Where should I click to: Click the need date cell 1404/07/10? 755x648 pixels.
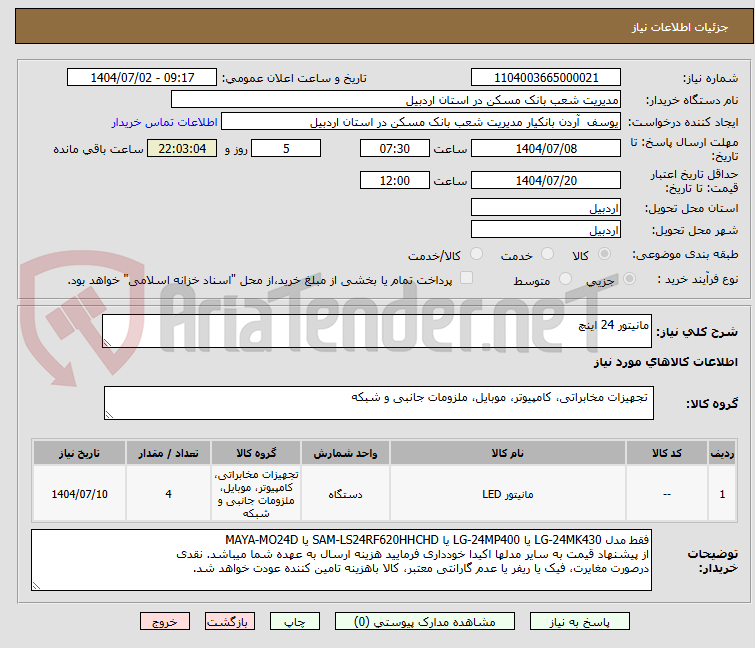click(x=79, y=494)
